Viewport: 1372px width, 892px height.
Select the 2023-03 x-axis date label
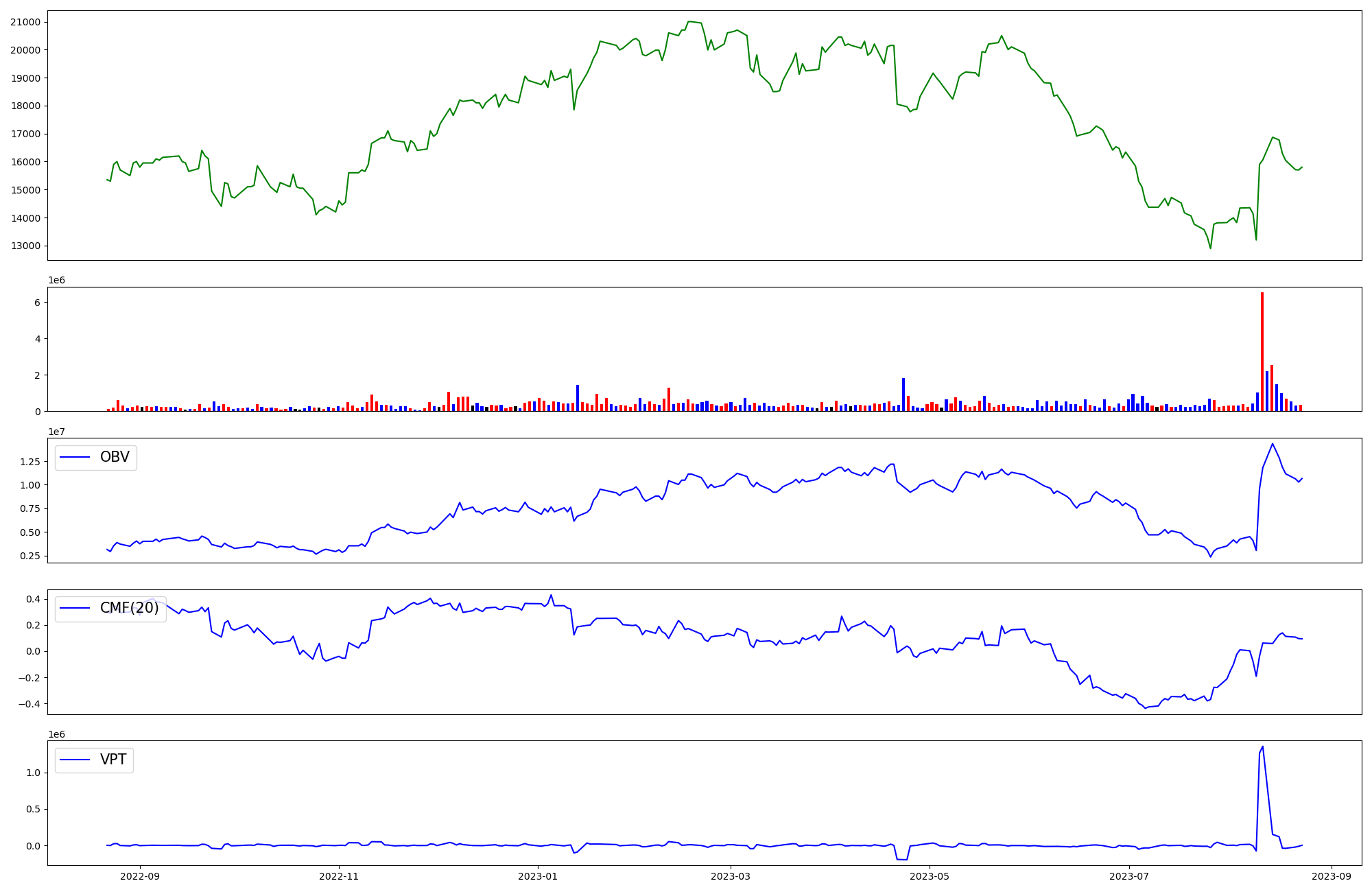click(731, 876)
